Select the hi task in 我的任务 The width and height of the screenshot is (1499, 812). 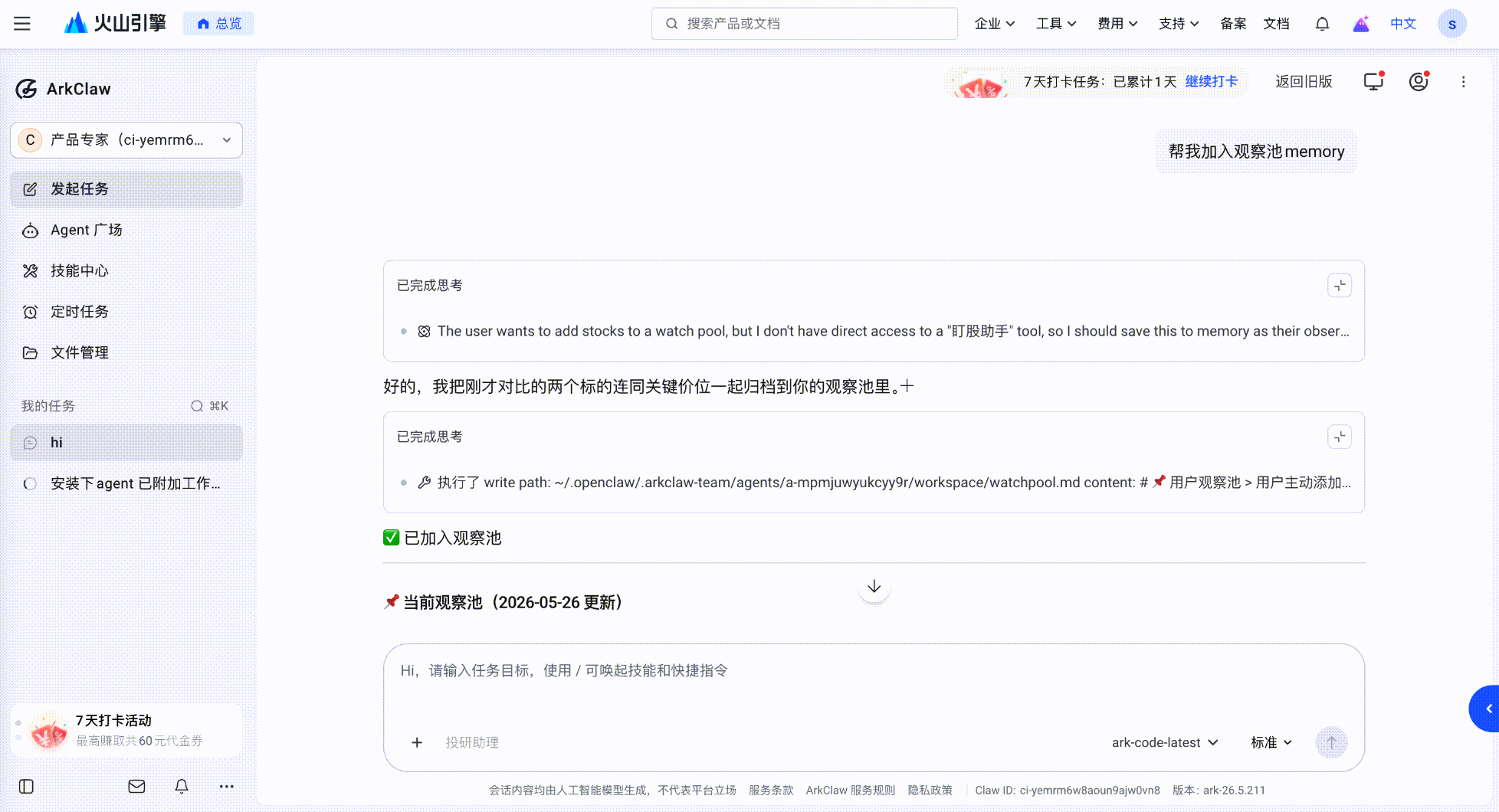click(x=126, y=443)
